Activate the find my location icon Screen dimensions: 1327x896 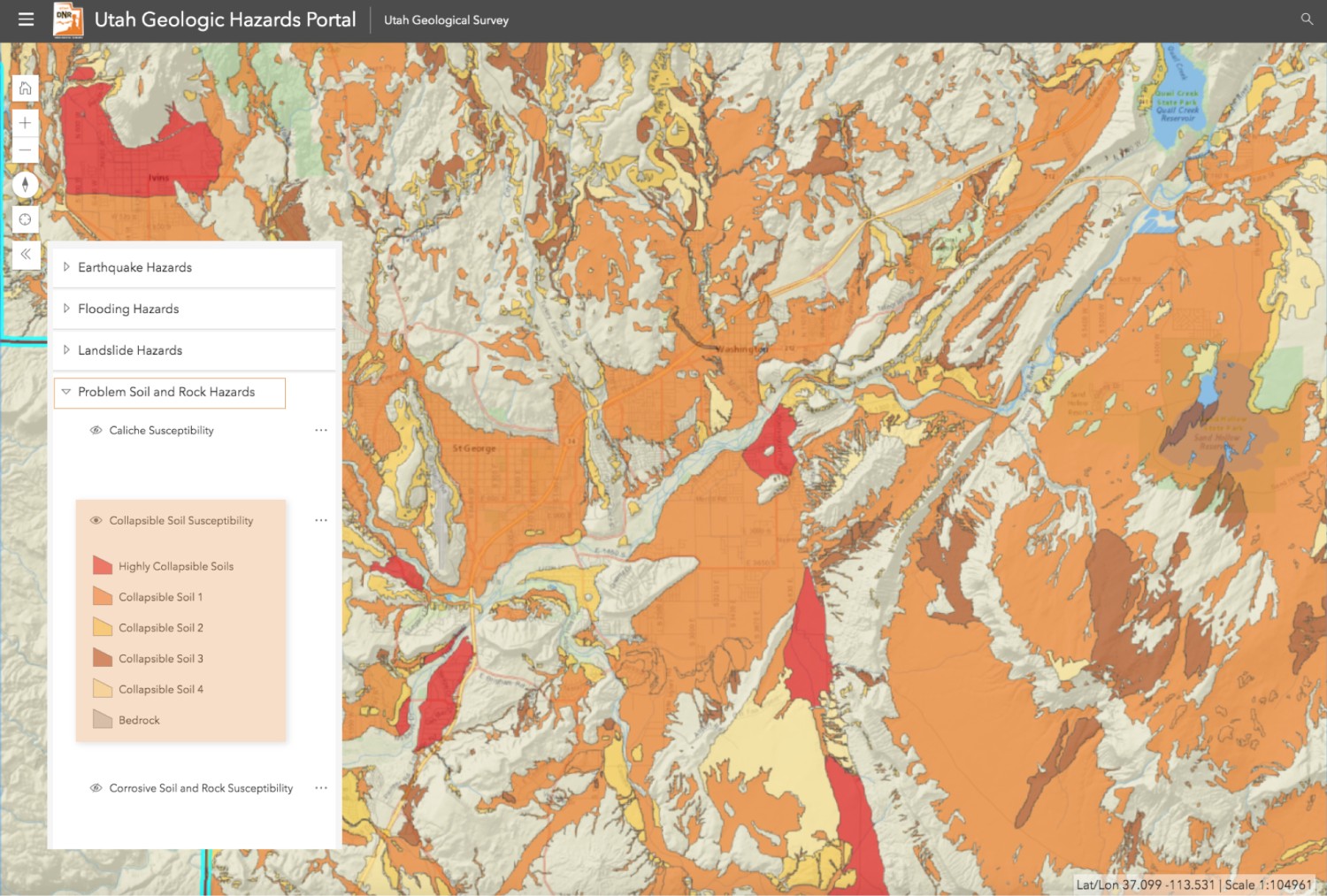click(25, 218)
